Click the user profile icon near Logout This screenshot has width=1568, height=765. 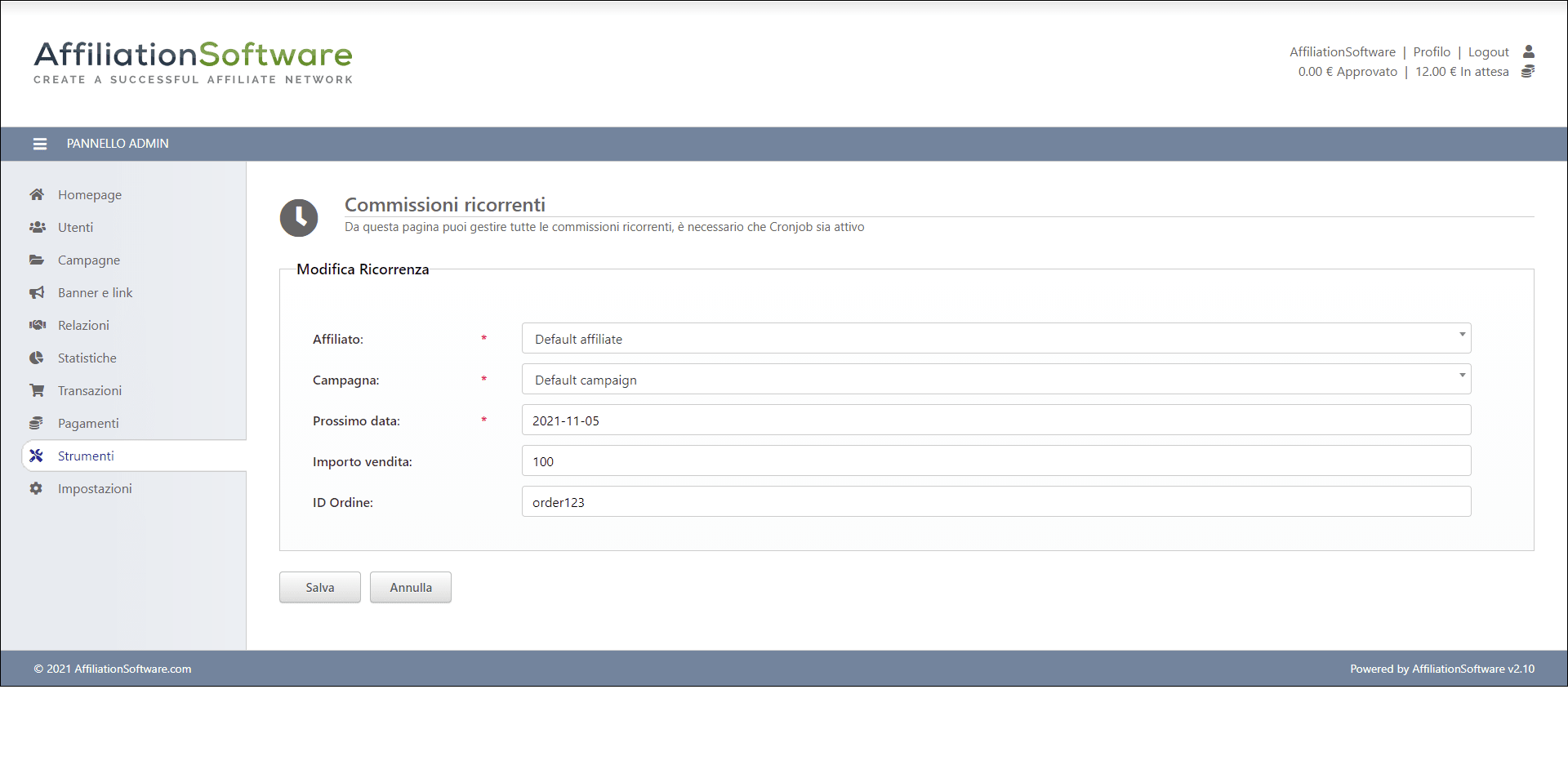point(1528,51)
